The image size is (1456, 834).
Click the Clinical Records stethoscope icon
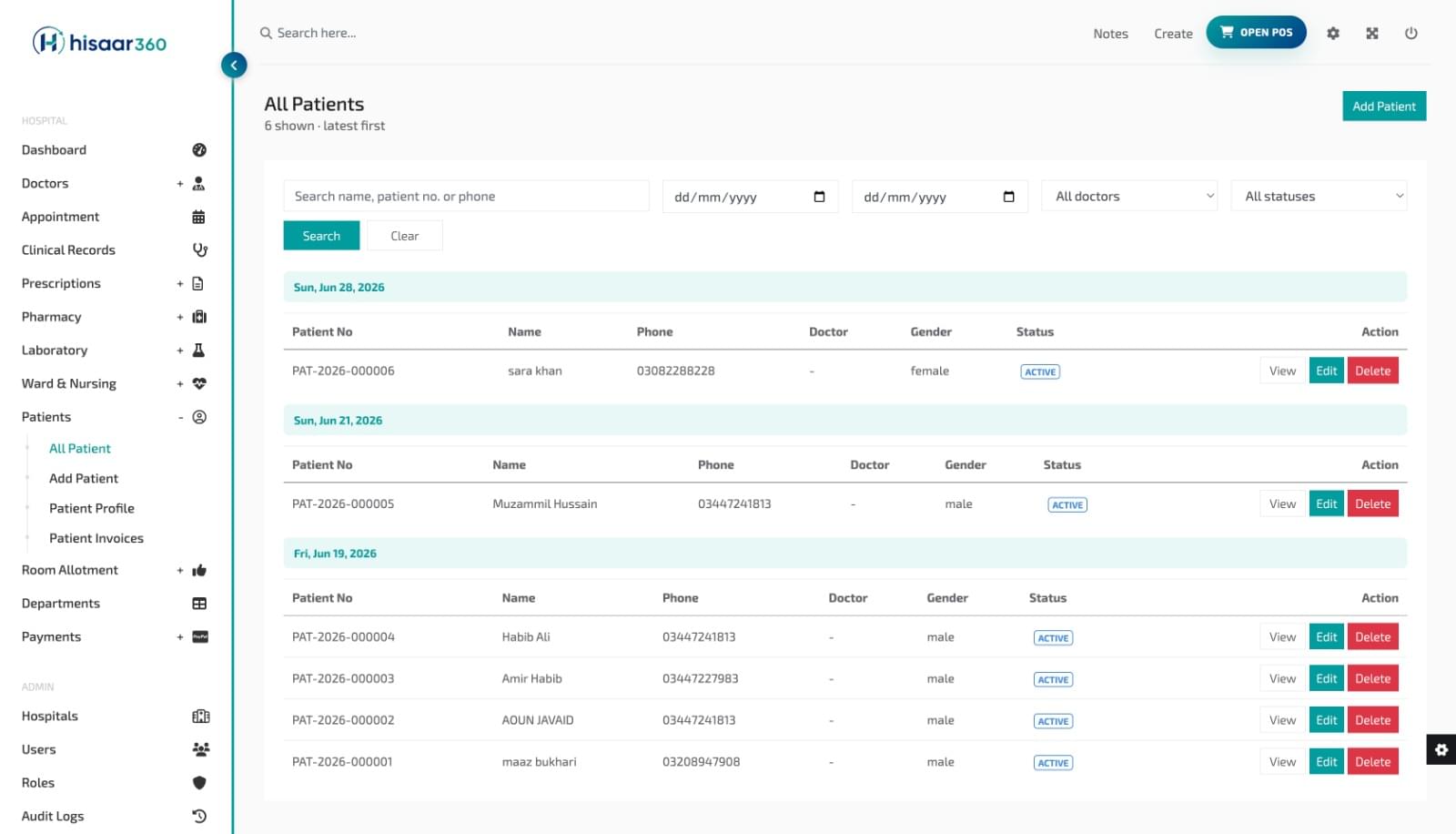200,250
